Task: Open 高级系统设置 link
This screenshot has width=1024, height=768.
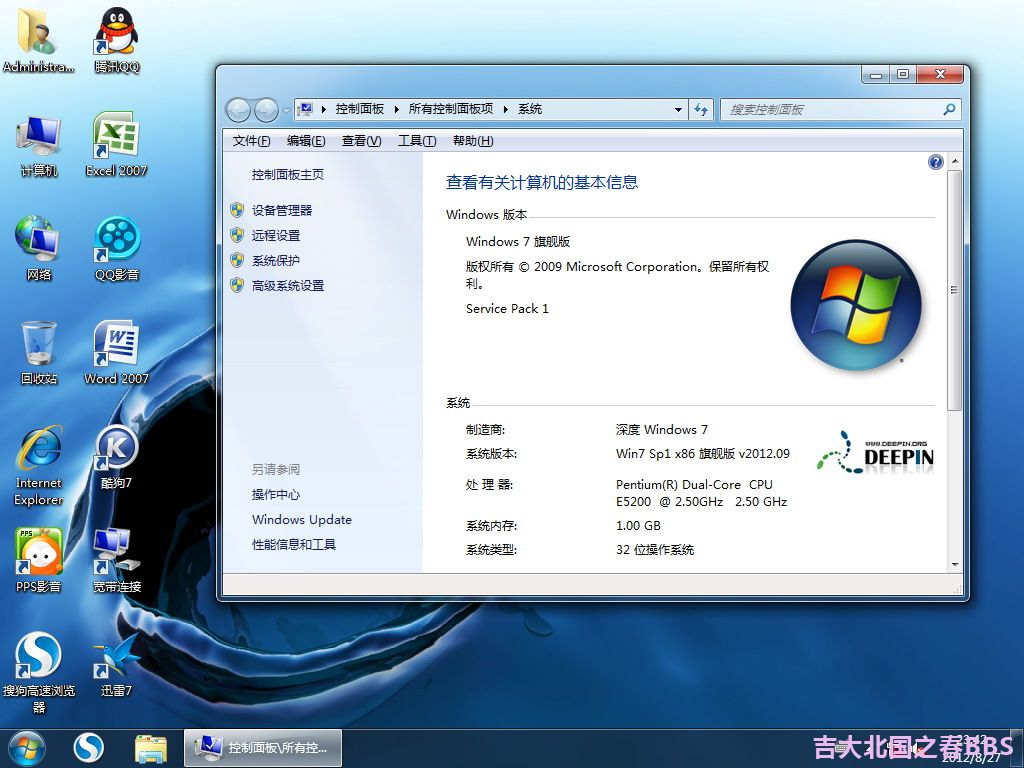Action: pos(288,285)
